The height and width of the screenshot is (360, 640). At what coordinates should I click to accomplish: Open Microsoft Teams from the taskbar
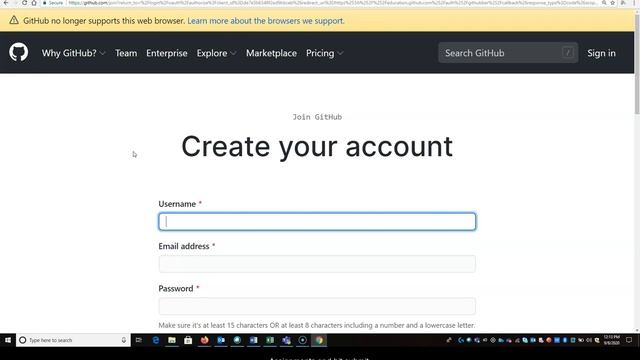286,340
